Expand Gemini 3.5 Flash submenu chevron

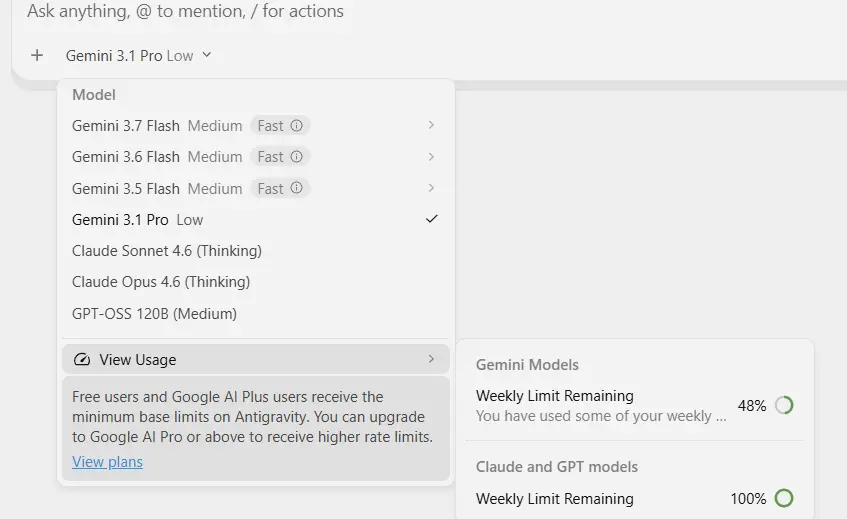tap(431, 188)
